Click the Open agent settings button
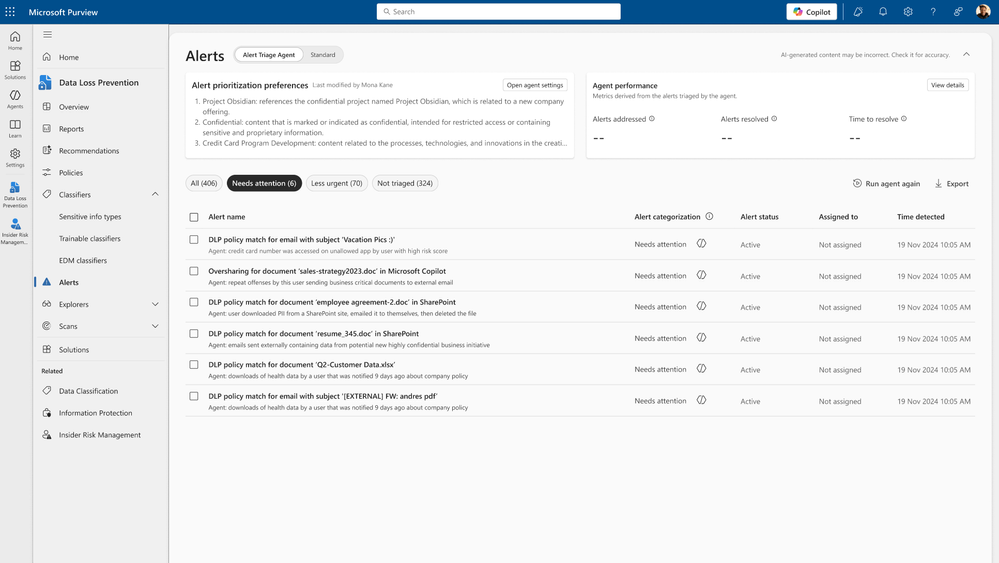This screenshot has width=999, height=563. pyautogui.click(x=535, y=85)
